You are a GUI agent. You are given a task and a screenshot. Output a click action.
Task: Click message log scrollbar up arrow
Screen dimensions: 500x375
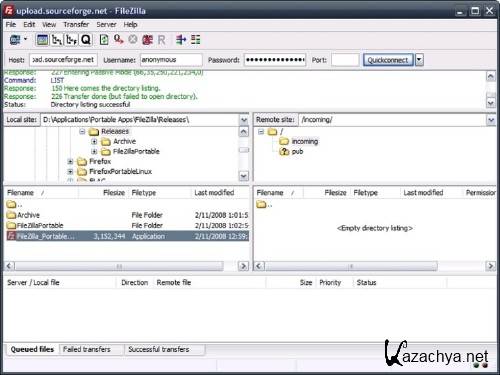pyautogui.click(x=491, y=77)
